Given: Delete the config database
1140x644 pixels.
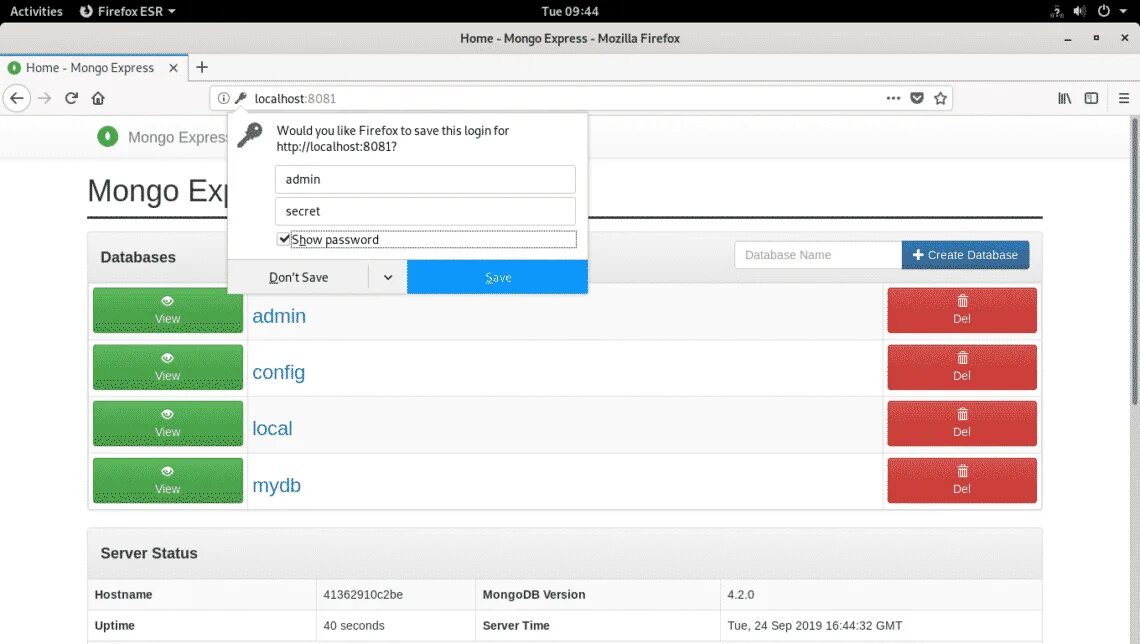Looking at the screenshot, I should coord(962,367).
